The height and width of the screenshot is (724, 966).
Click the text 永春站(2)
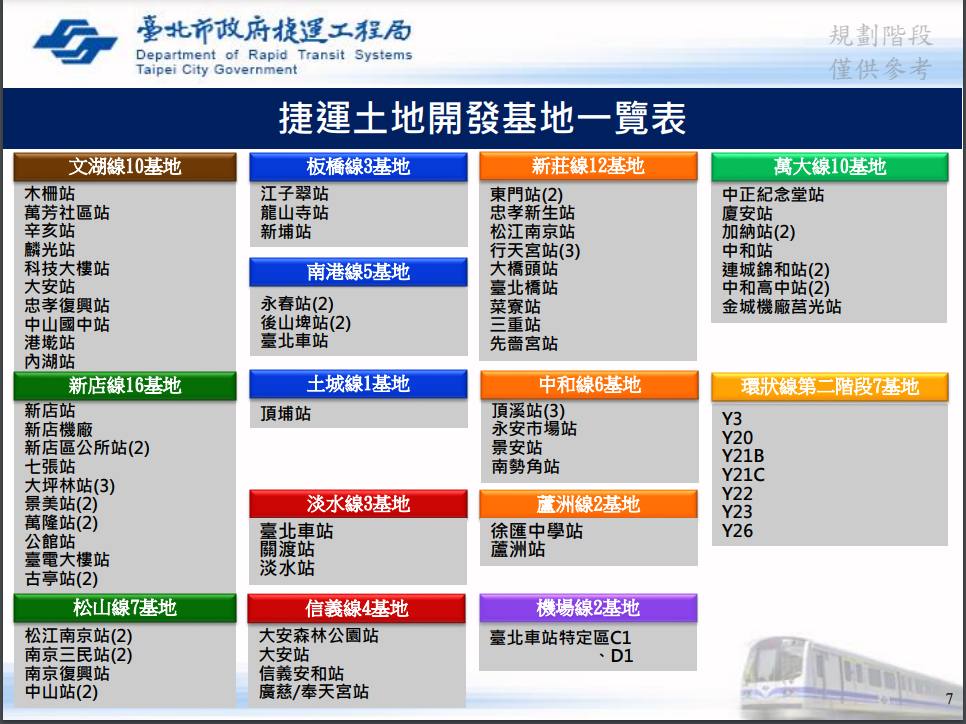[x=296, y=304]
